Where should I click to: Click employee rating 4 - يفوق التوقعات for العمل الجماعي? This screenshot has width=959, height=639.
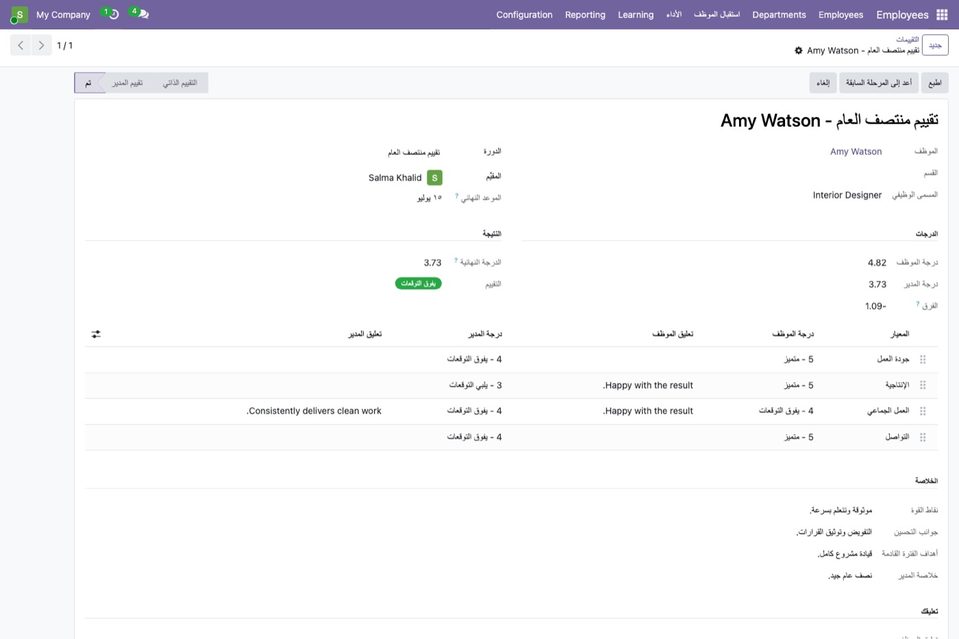(x=786, y=411)
